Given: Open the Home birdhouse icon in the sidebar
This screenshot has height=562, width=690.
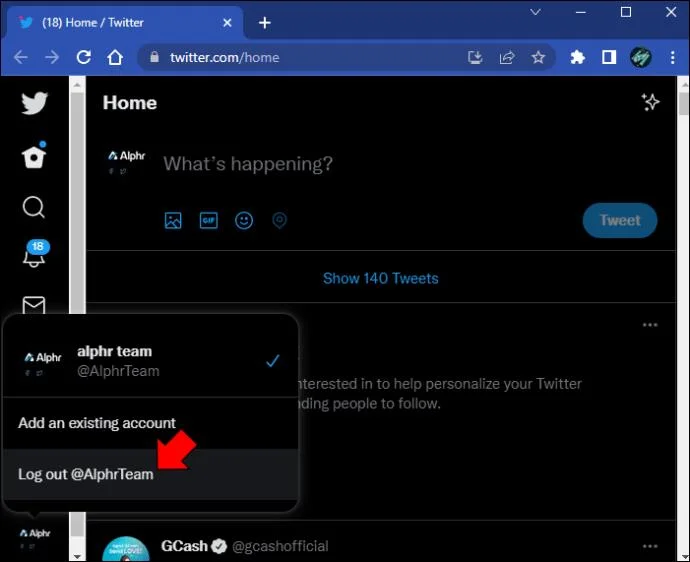Looking at the screenshot, I should (x=34, y=156).
